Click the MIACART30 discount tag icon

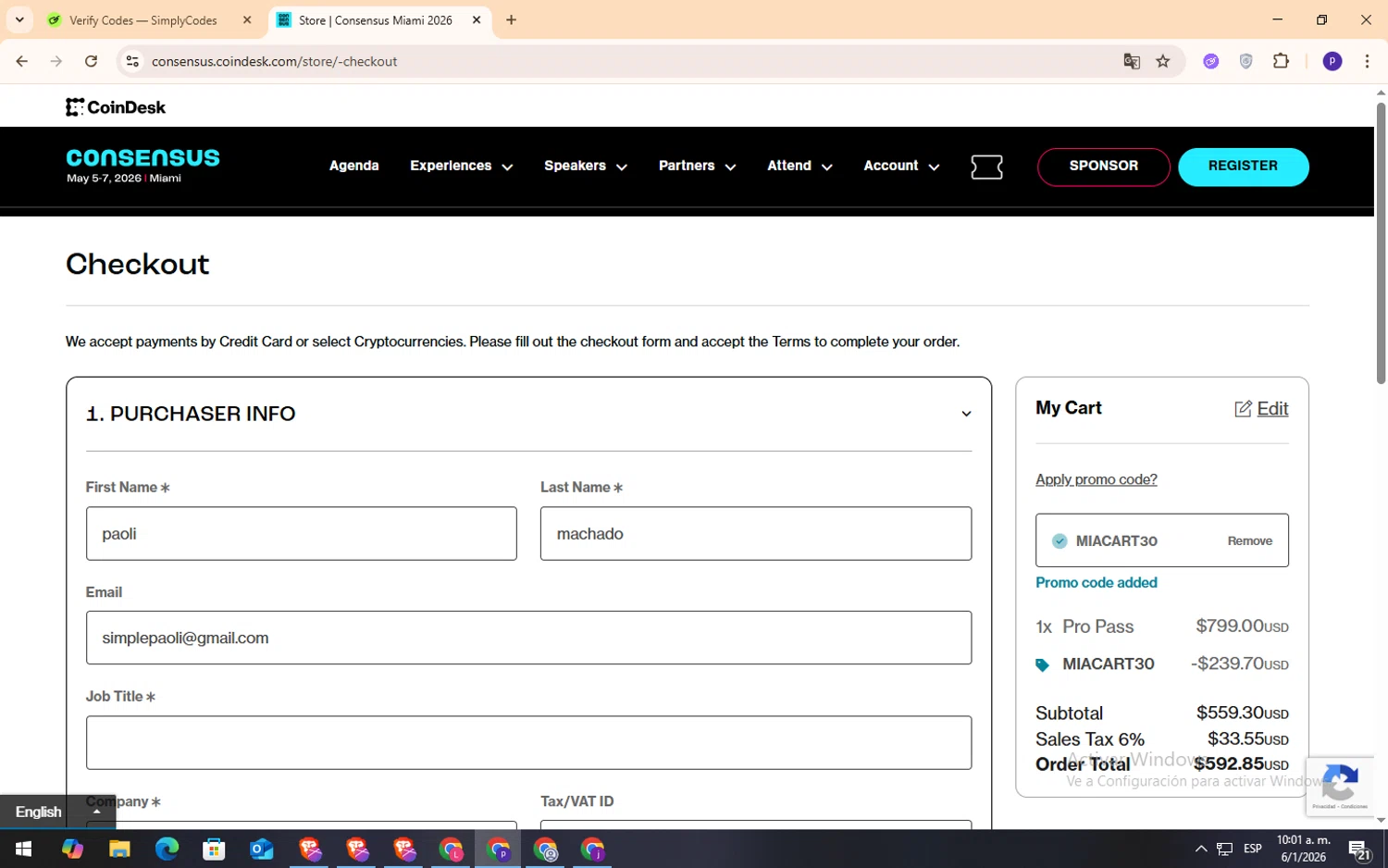click(1042, 664)
